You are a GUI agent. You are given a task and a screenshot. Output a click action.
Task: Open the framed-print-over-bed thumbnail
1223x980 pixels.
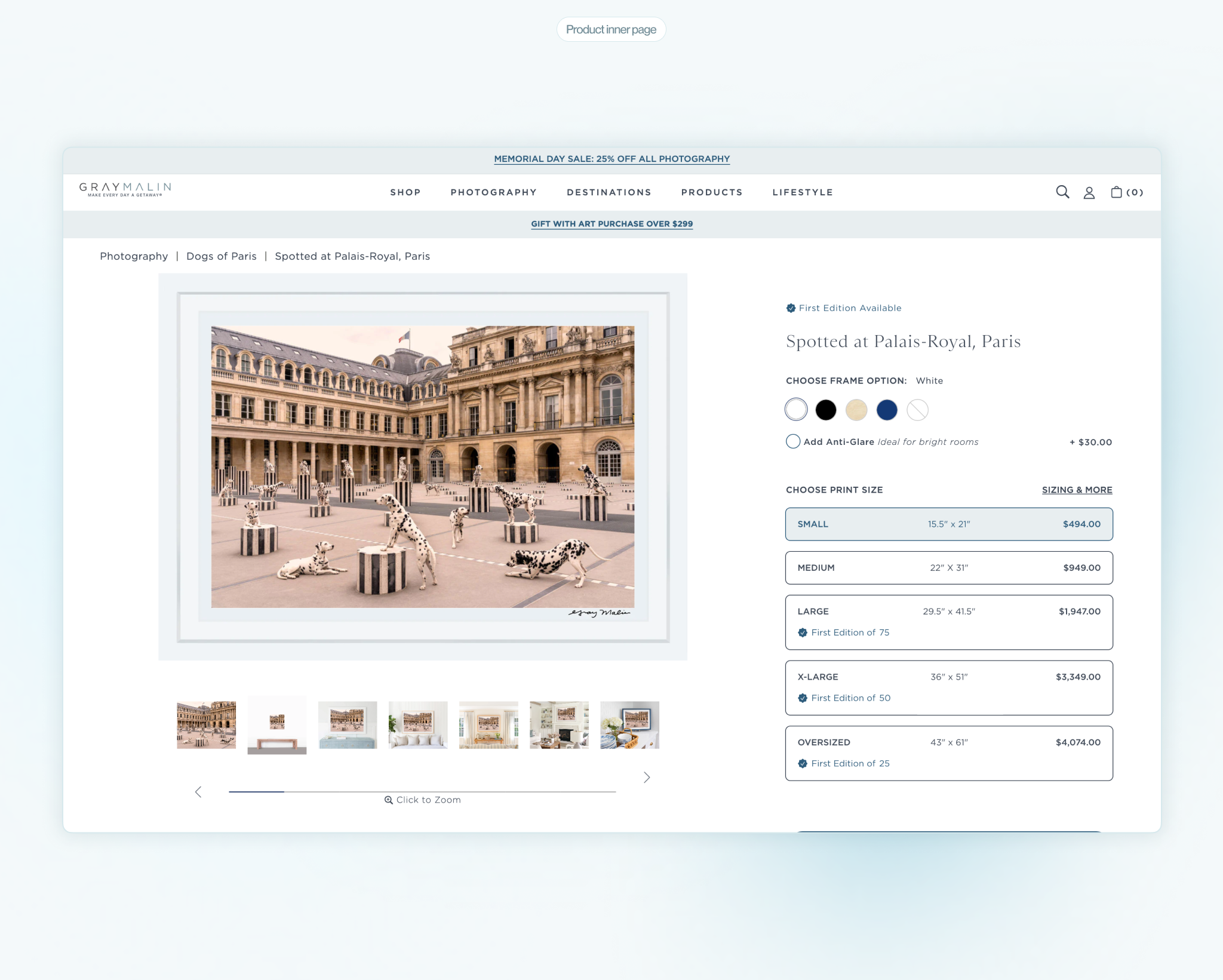(418, 724)
